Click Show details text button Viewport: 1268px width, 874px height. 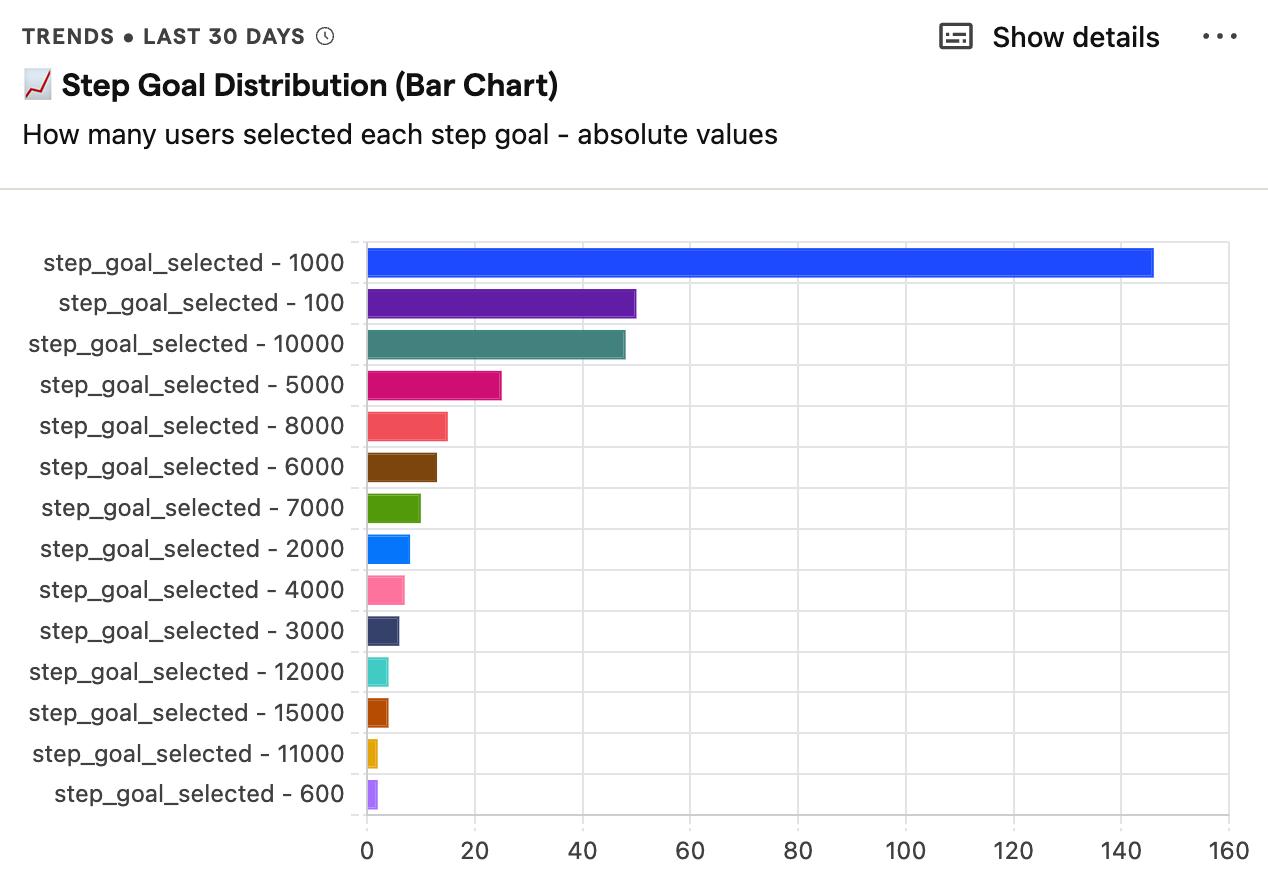(1075, 38)
